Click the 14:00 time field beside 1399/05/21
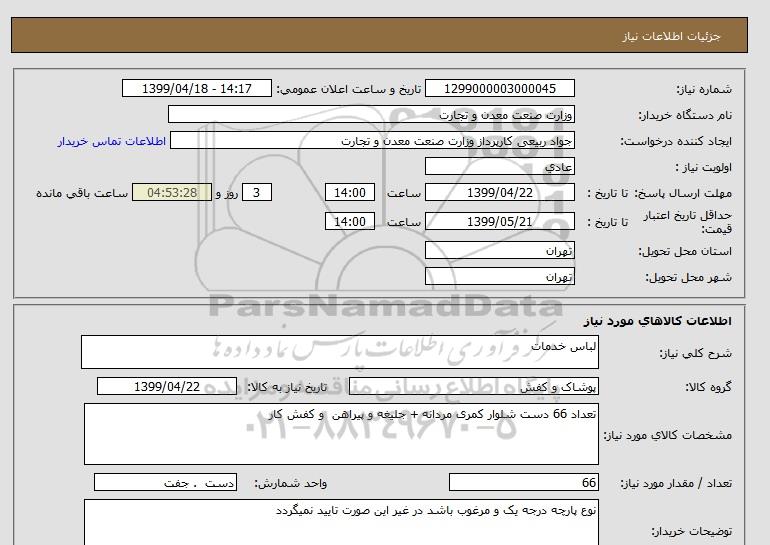Screen dimensions: 770x545 click(350, 221)
